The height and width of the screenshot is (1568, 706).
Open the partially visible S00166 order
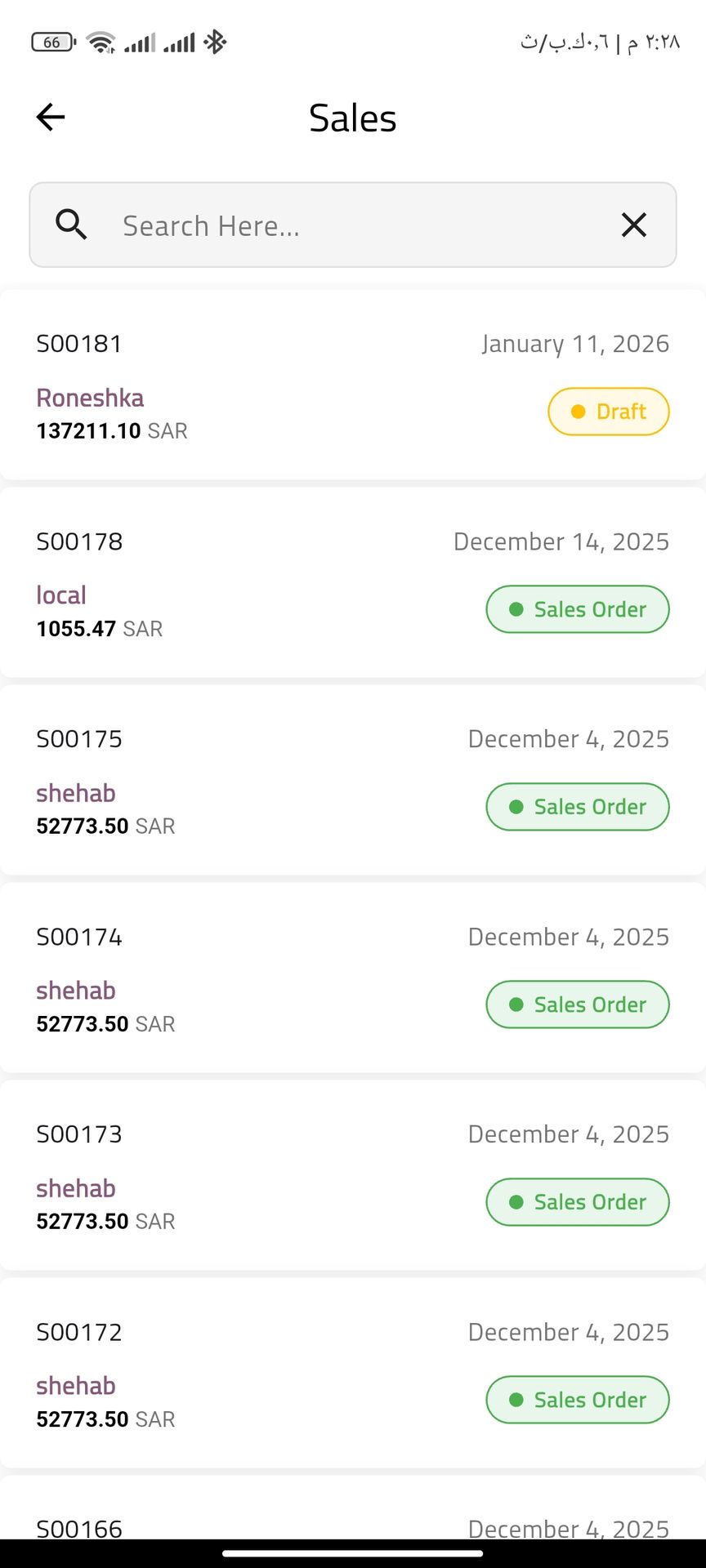[x=80, y=1526]
